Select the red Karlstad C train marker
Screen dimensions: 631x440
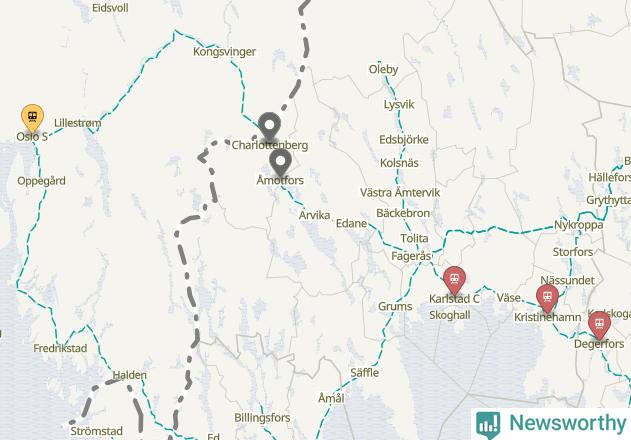tap(454, 280)
